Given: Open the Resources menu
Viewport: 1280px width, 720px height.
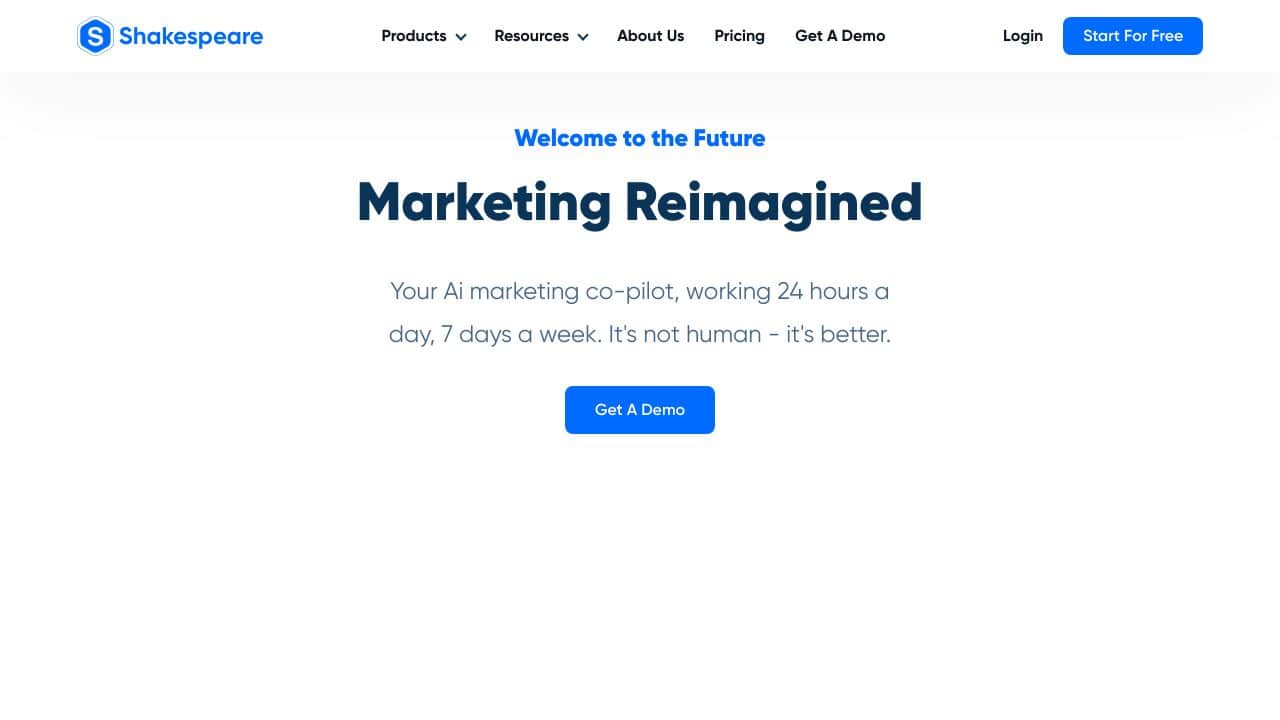Looking at the screenshot, I should point(532,36).
